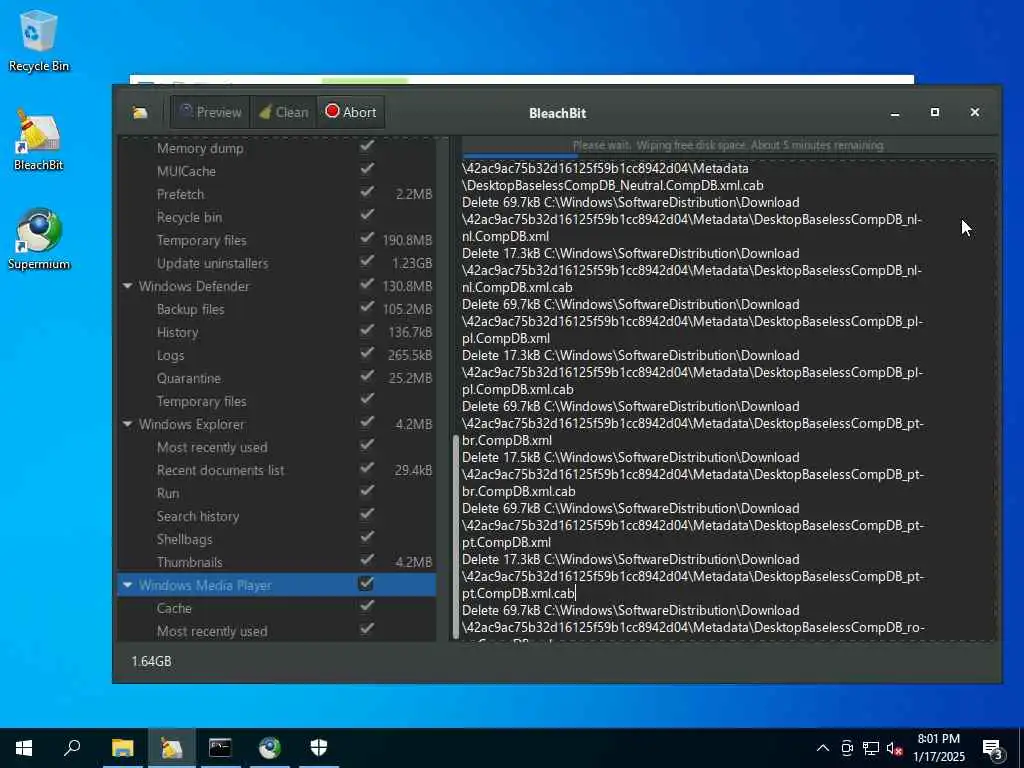1024x768 pixels.
Task: Toggle the Recycle bin checkbox
Action: coord(366,215)
